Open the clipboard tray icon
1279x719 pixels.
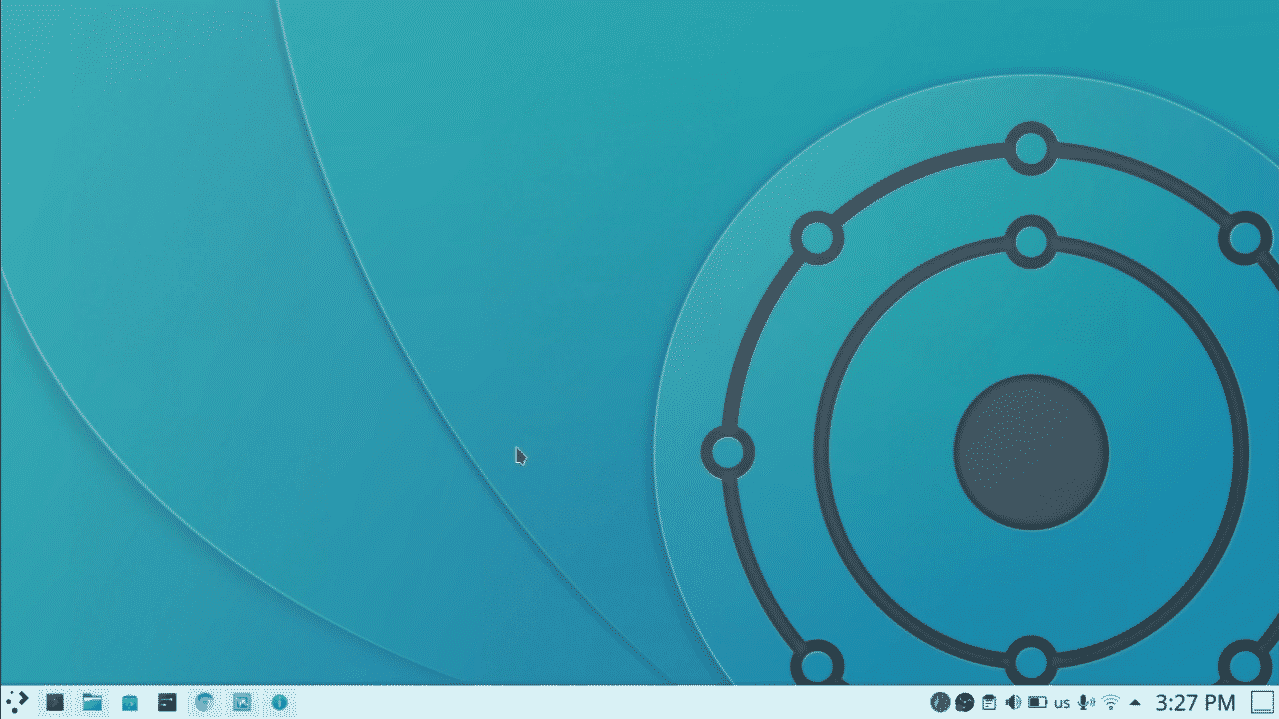click(988, 703)
